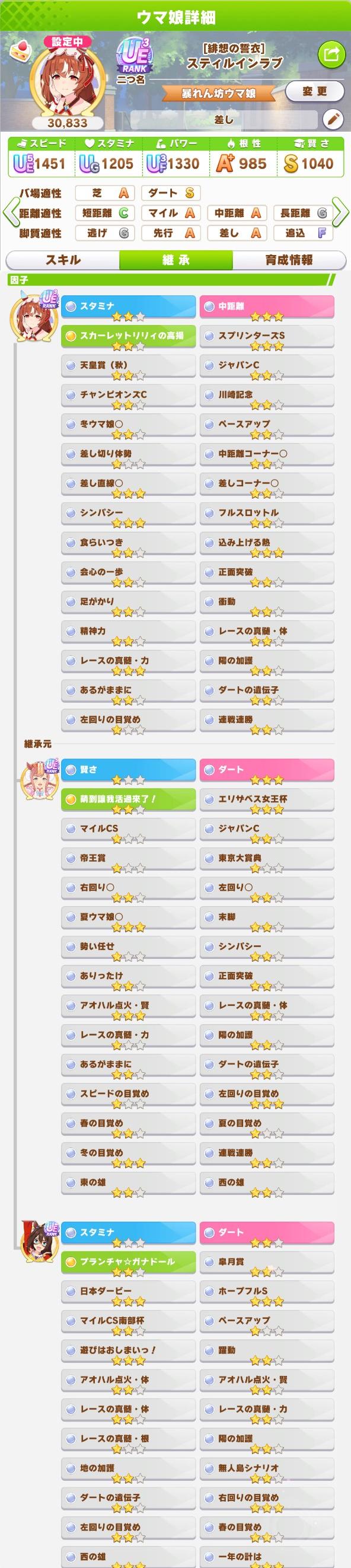The width and height of the screenshot is (351, 1568).
Task: Tap the right green aptitude arrow
Action: pos(342,212)
